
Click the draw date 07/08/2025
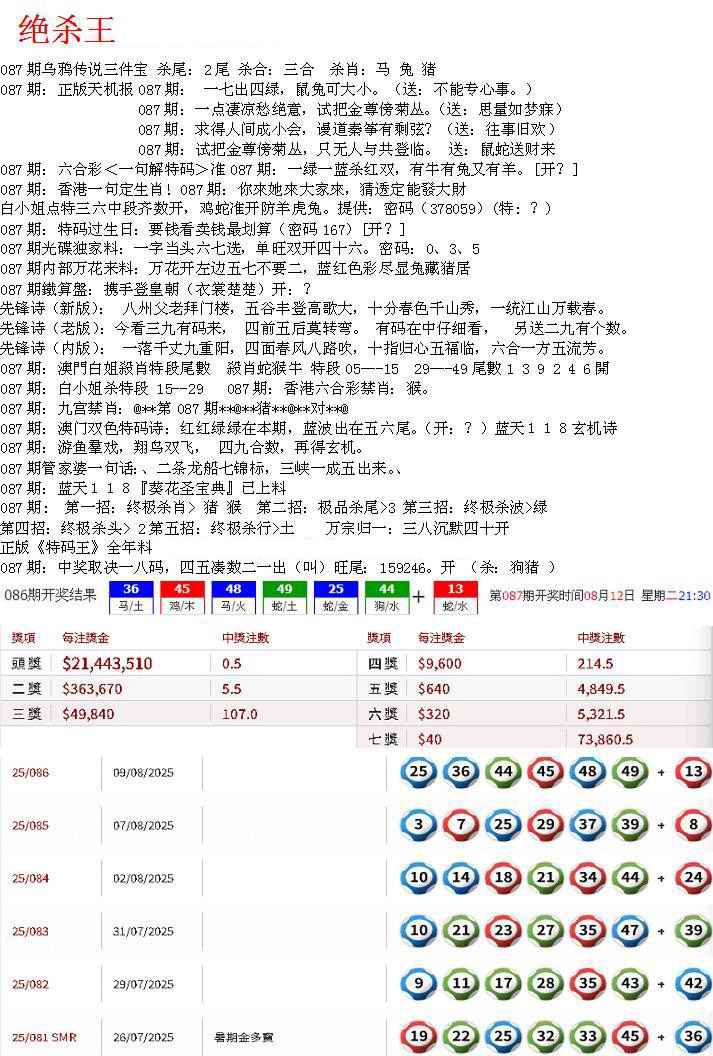[144, 825]
